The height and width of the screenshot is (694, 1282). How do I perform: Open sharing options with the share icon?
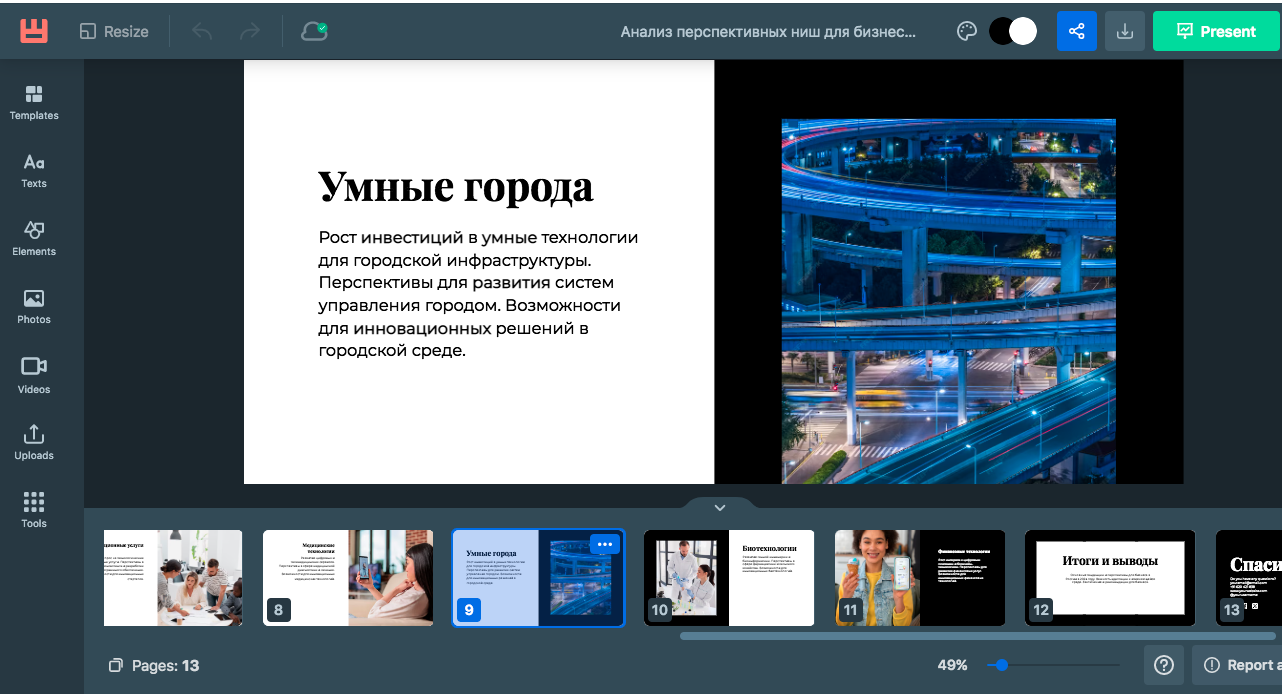point(1077,31)
